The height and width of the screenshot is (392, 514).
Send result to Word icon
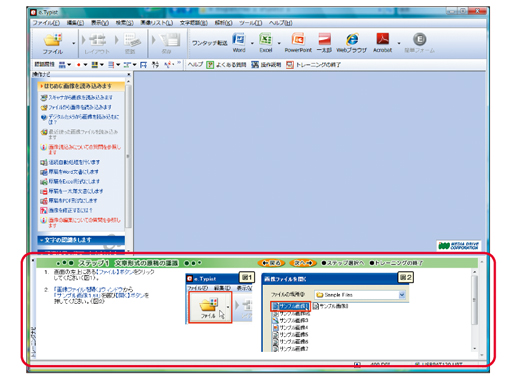239,39
